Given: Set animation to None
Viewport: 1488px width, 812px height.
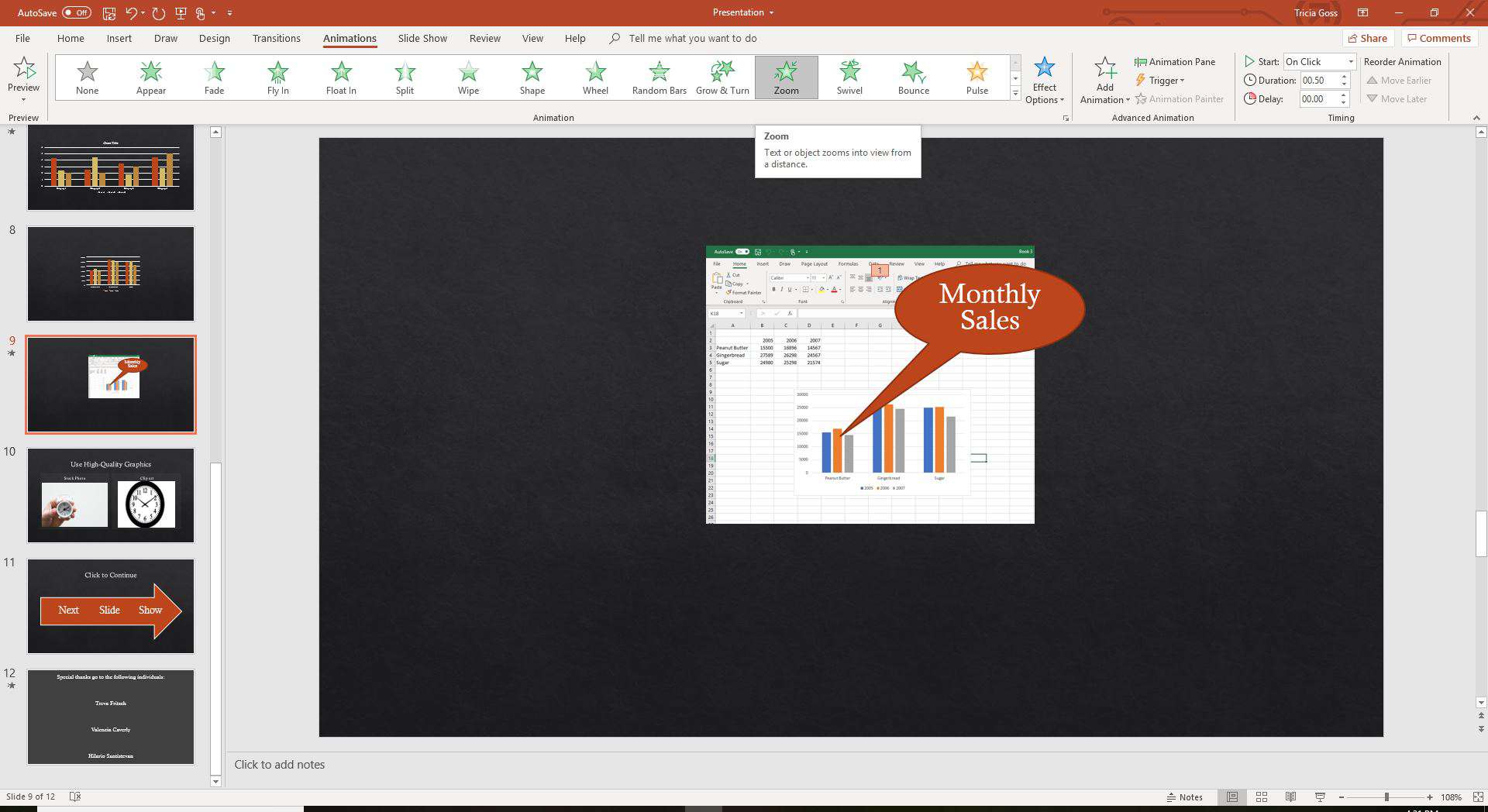Looking at the screenshot, I should [x=87, y=77].
